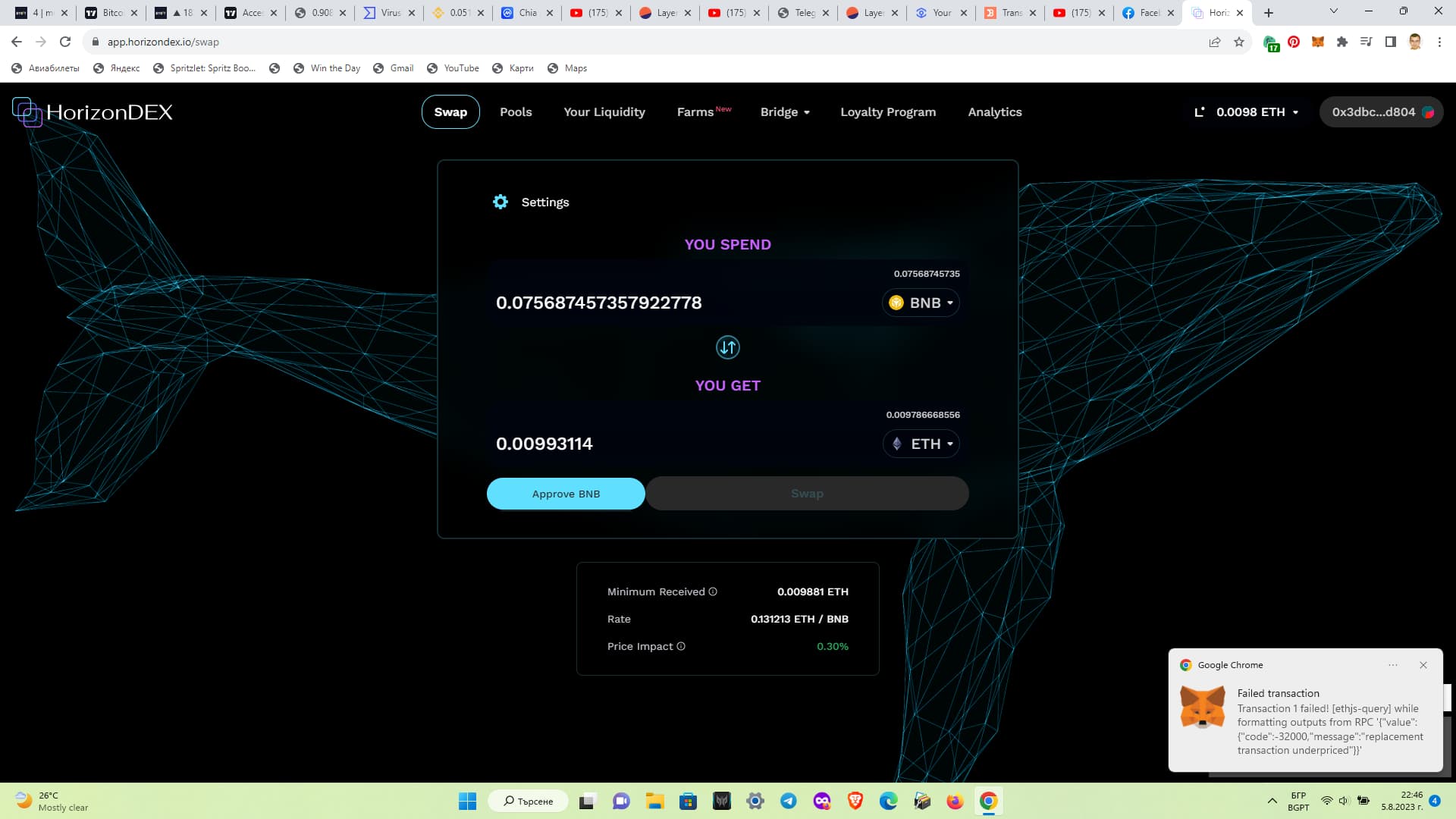This screenshot has width=1456, height=819.
Task: Expand the ETH token selector
Action: 921,444
